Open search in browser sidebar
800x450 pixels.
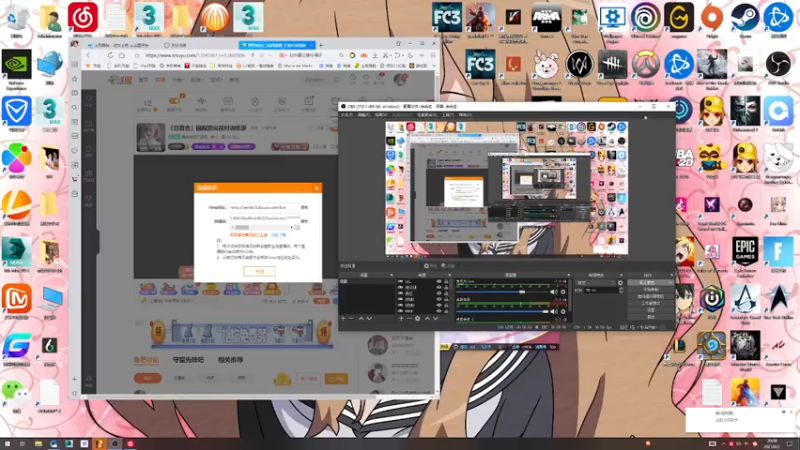75,108
